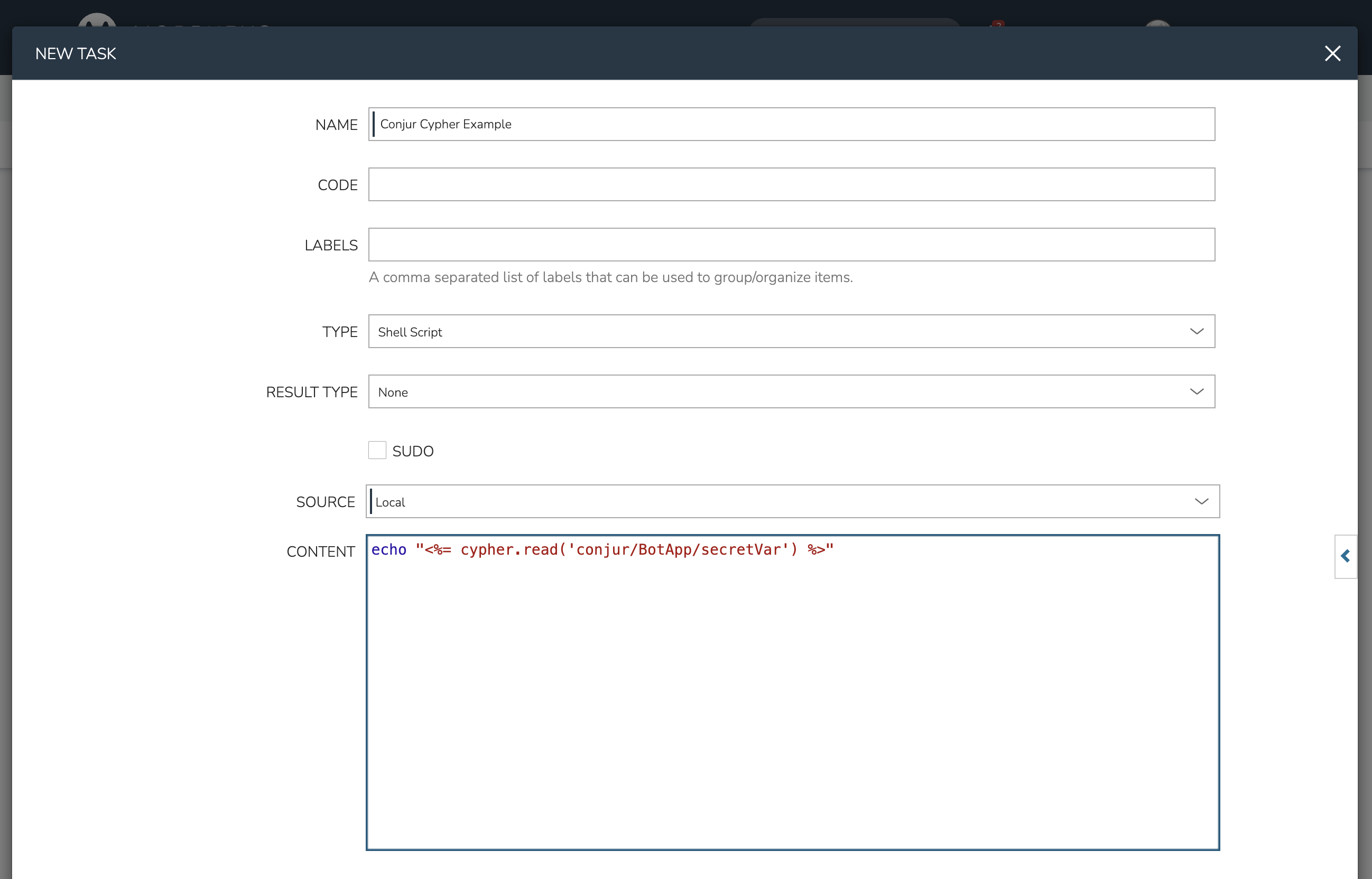Click the LABELS field label
This screenshot has width=1372, height=879.
pos(331,246)
